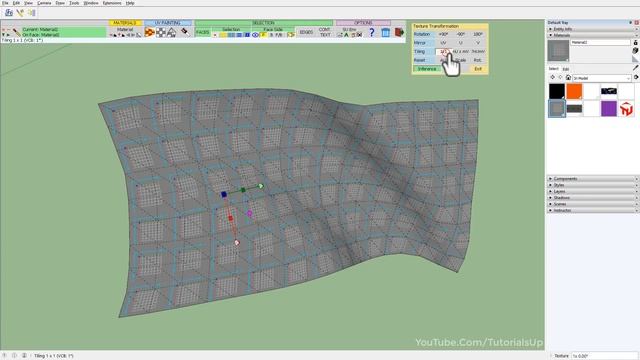Open the Edit menu
Screen dimensions: 640x360
16,3
